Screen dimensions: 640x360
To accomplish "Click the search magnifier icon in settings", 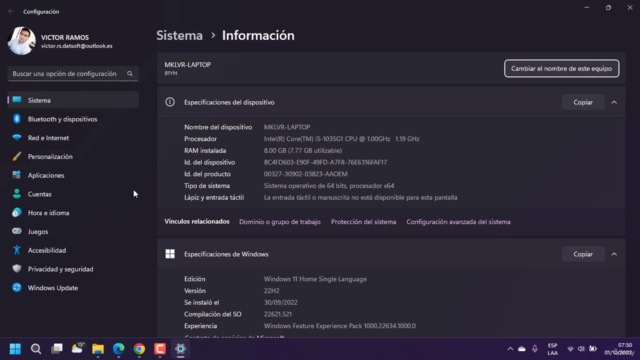I will point(130,73).
